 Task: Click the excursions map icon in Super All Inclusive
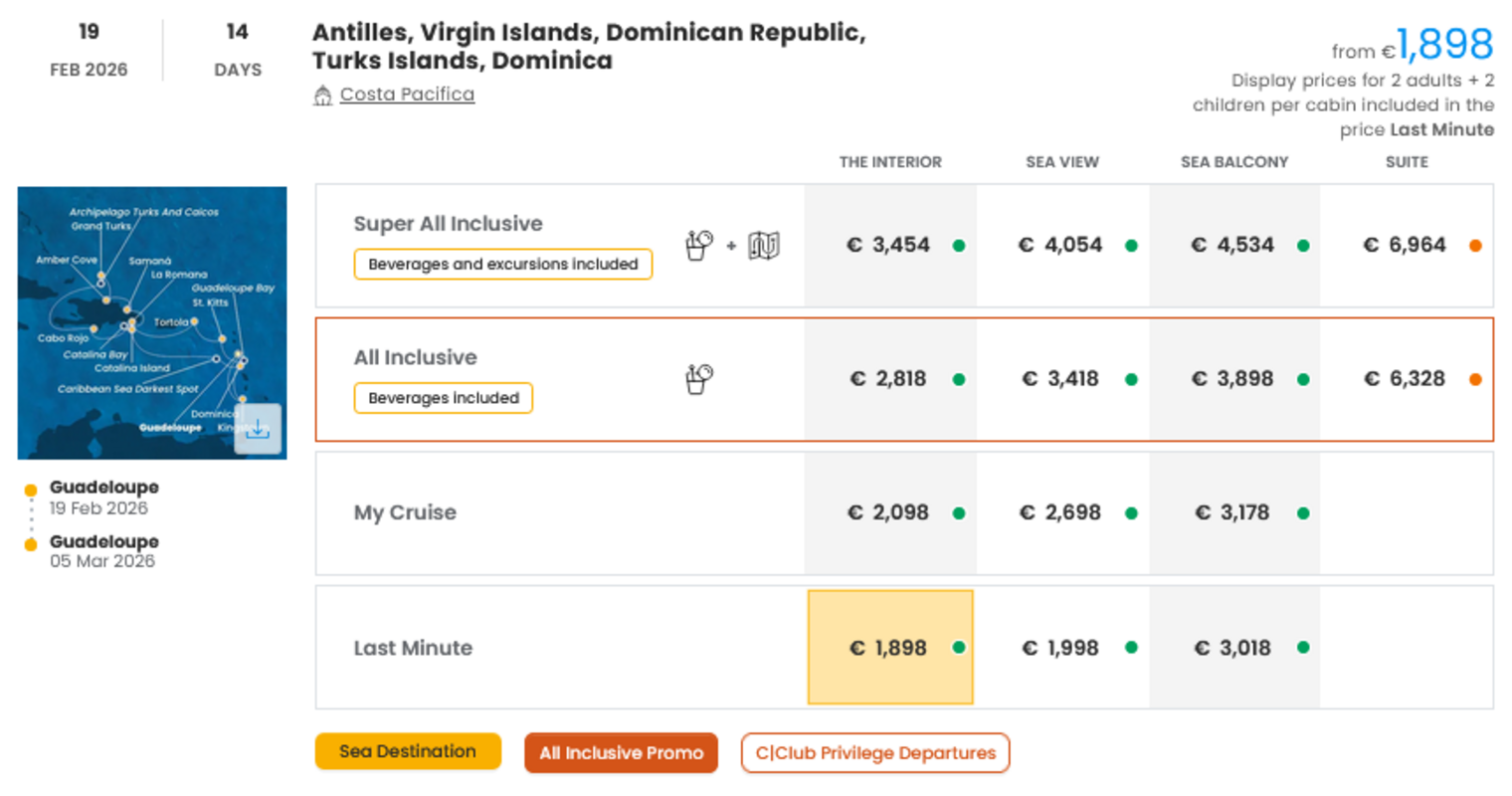(764, 245)
